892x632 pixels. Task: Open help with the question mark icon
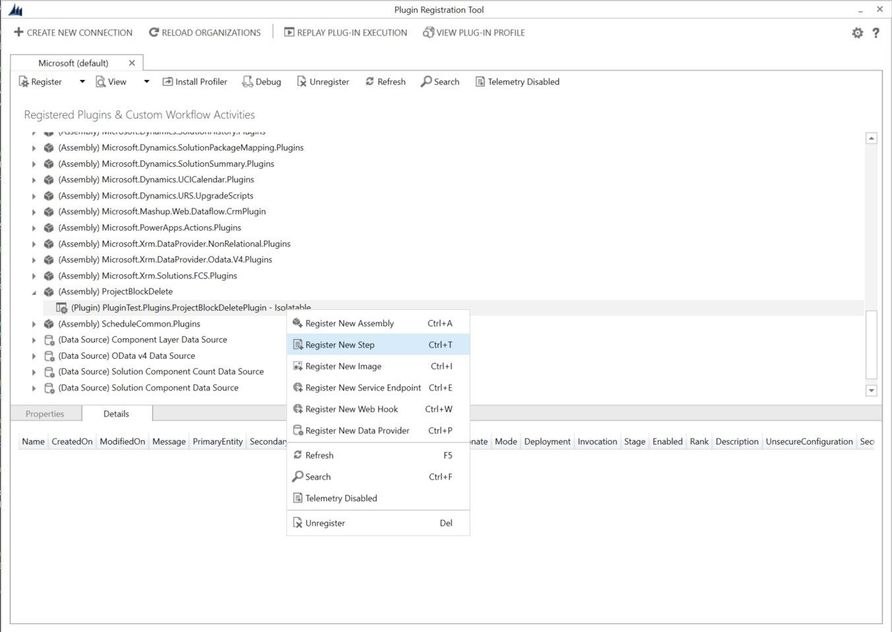click(x=876, y=33)
